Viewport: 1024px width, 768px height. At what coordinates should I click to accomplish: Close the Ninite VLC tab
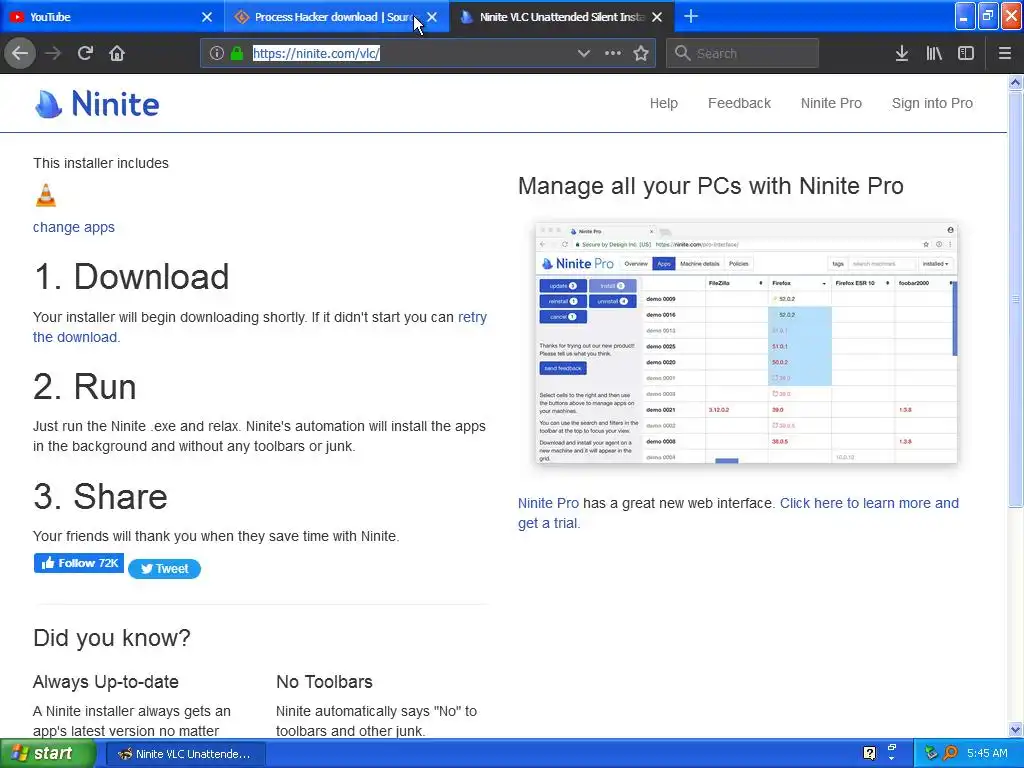pyautogui.click(x=658, y=17)
